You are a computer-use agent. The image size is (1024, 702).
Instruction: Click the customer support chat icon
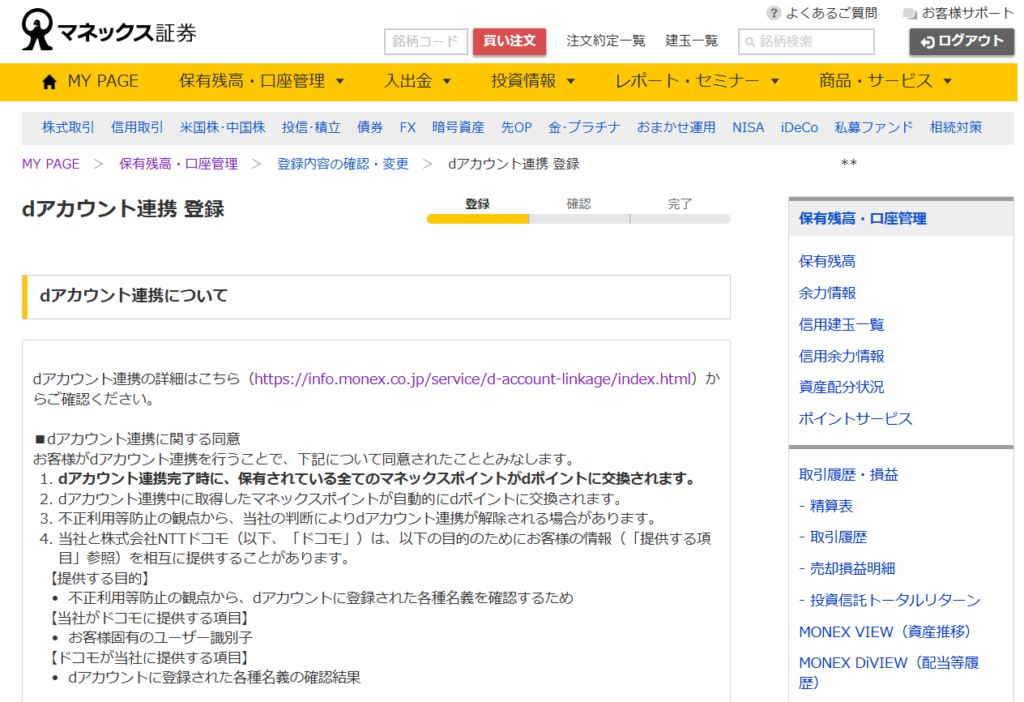909,14
